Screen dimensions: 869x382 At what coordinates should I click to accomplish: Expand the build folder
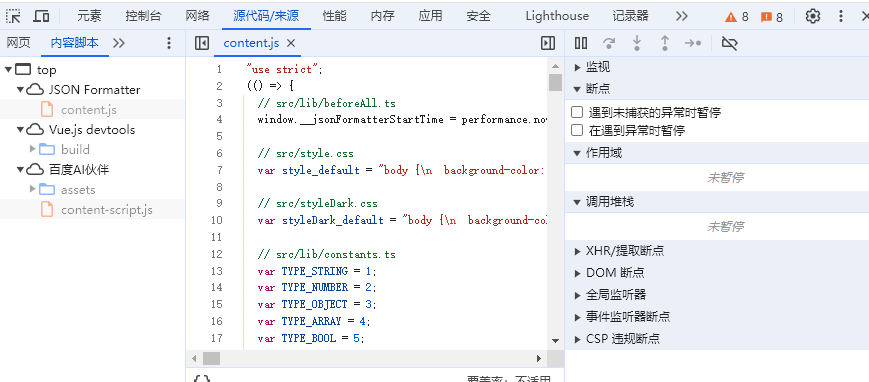click(33, 149)
